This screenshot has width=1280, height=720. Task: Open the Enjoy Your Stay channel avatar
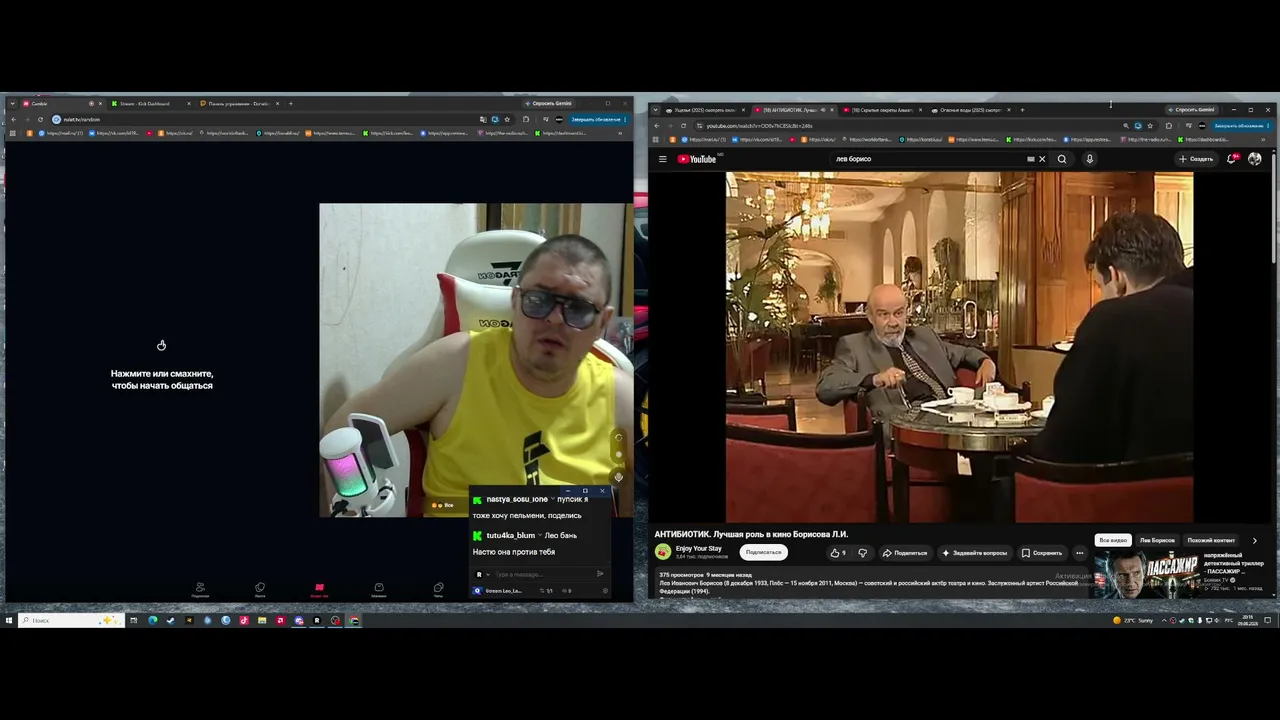coord(663,552)
